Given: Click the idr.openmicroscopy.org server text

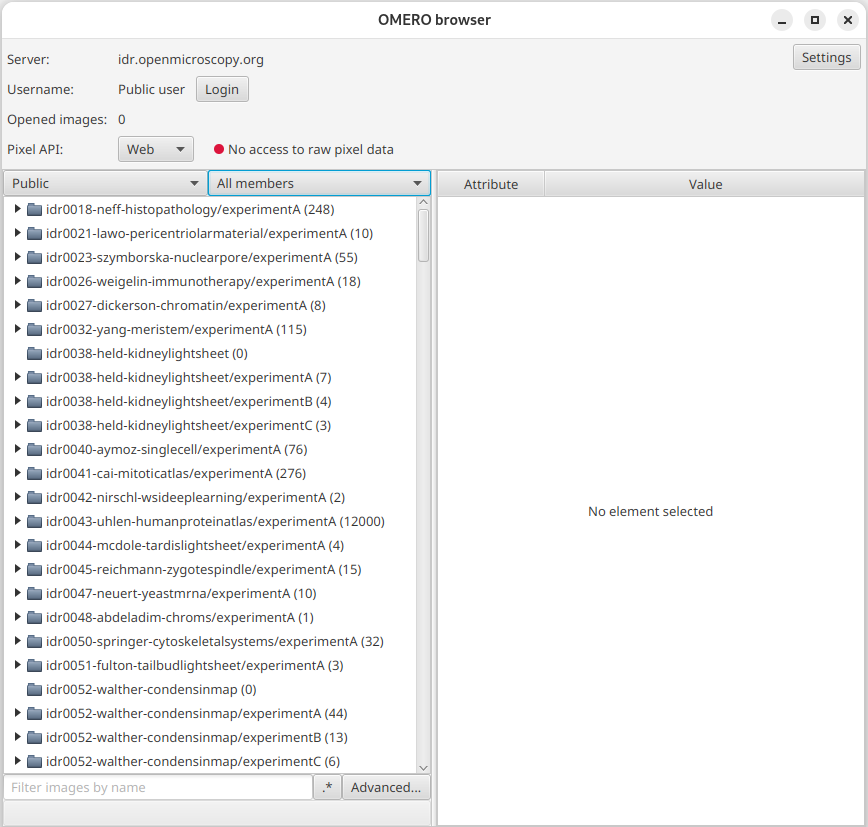Looking at the screenshot, I should point(190,60).
